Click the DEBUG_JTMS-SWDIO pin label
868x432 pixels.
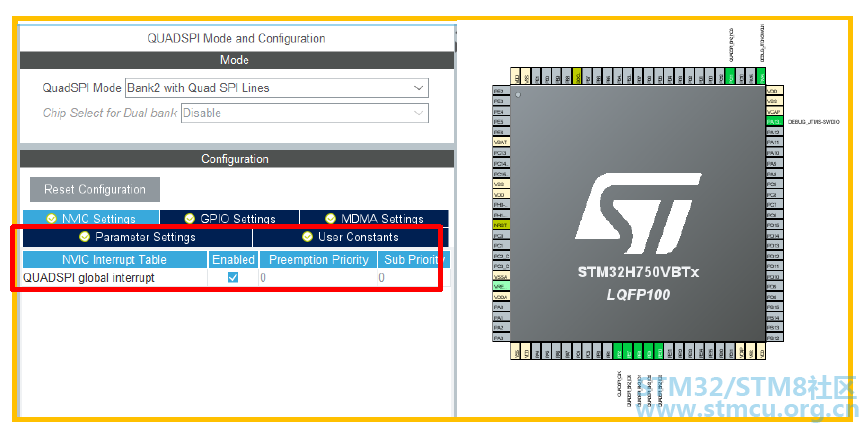[x=814, y=122]
